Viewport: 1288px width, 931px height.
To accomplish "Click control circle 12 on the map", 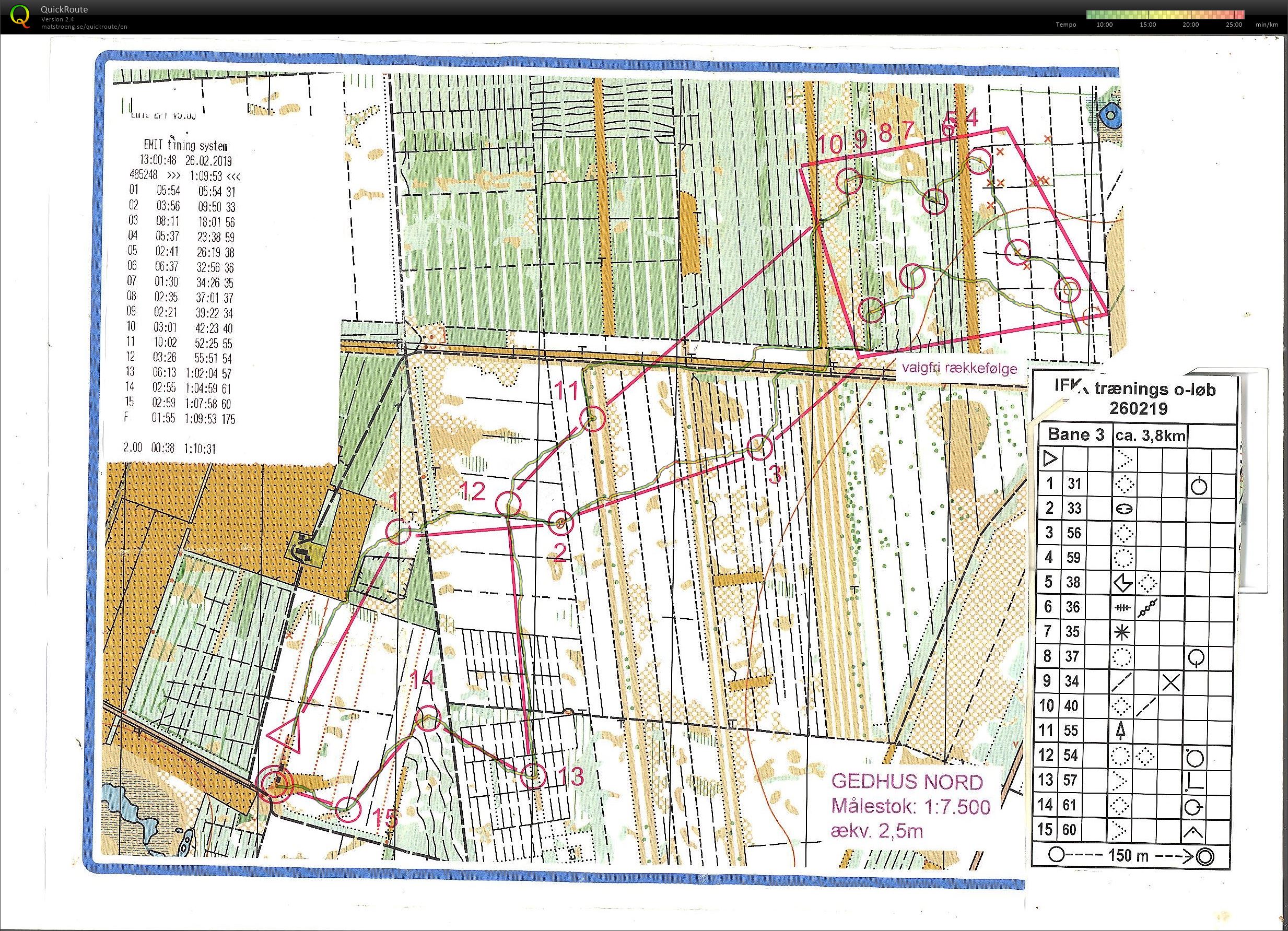I will (x=508, y=504).
